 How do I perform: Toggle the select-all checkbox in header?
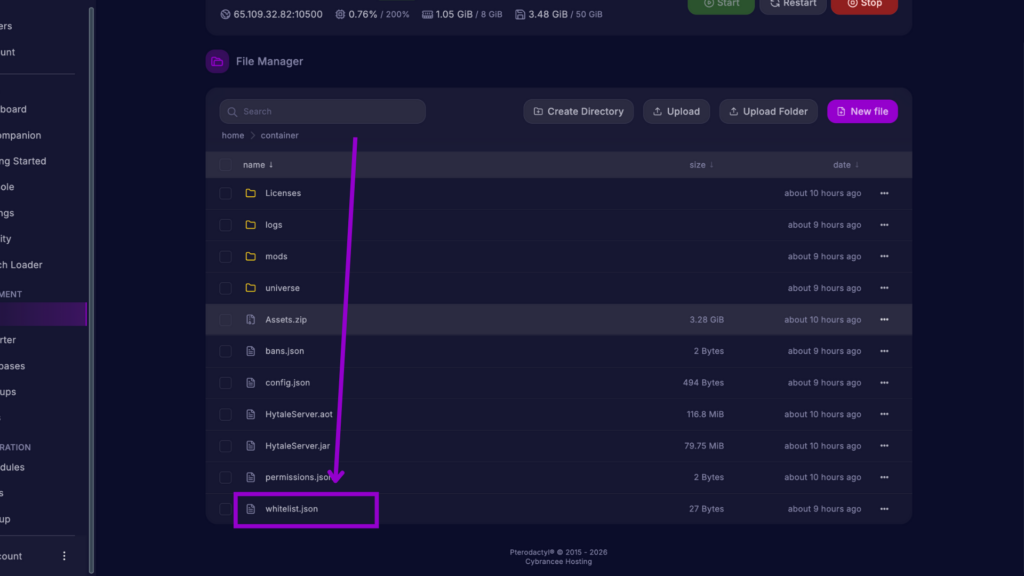tap(225, 165)
